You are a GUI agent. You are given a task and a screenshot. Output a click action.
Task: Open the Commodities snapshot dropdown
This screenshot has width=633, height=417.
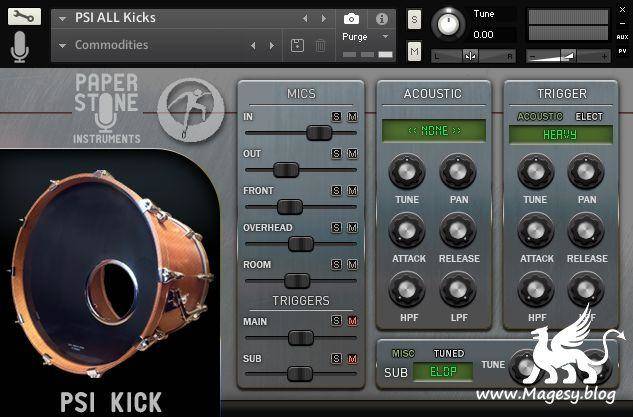62,46
